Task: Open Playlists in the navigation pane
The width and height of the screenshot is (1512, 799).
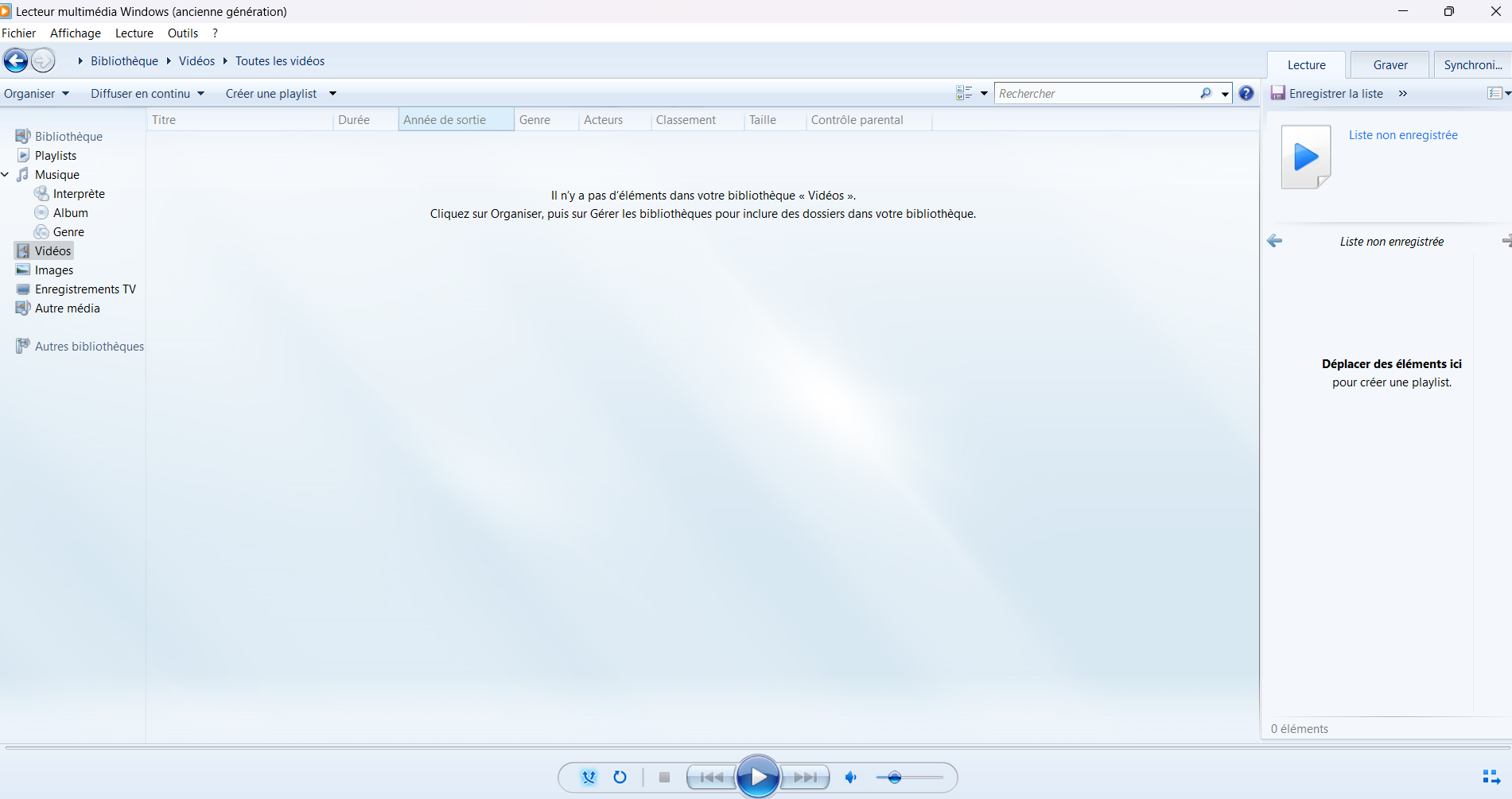Action: (56, 155)
